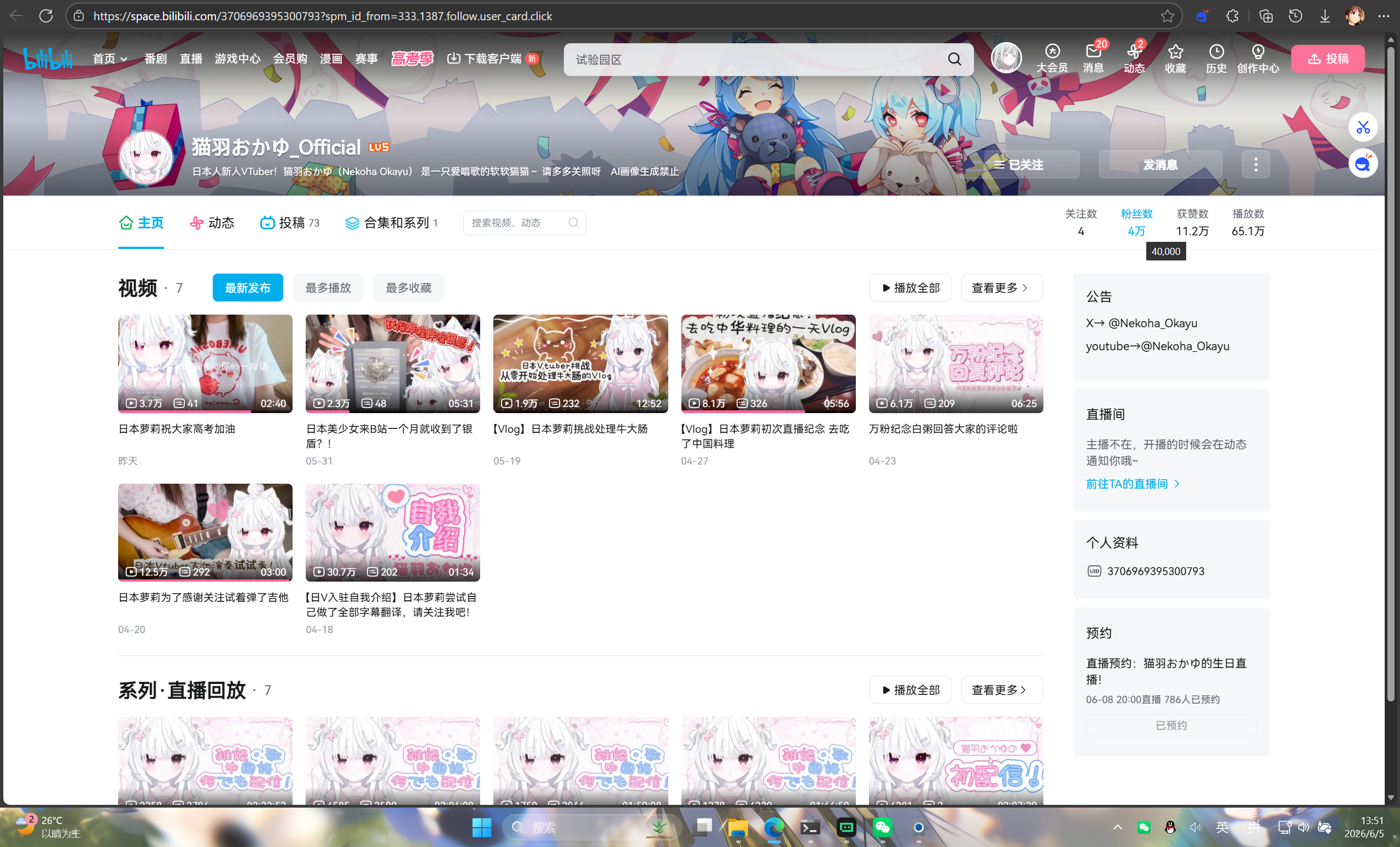Open the guitar video thumbnail
The width and height of the screenshot is (1400, 847).
tap(205, 532)
